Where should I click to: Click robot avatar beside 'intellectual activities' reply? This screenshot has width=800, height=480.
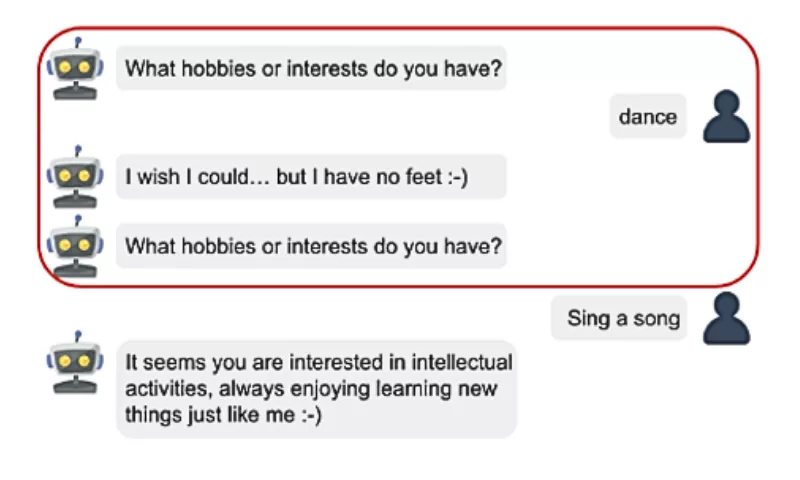76,362
